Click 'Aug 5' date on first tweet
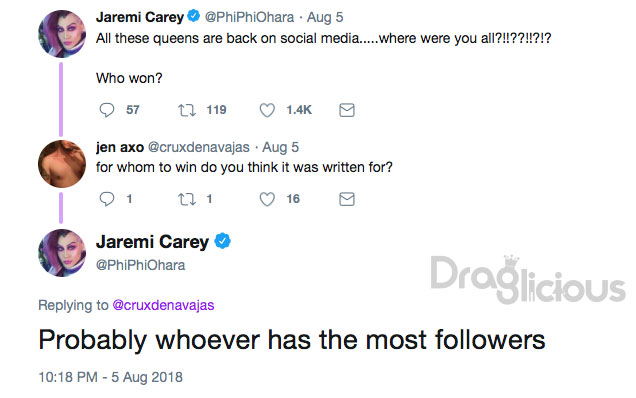The height and width of the screenshot is (398, 636). (x=325, y=17)
